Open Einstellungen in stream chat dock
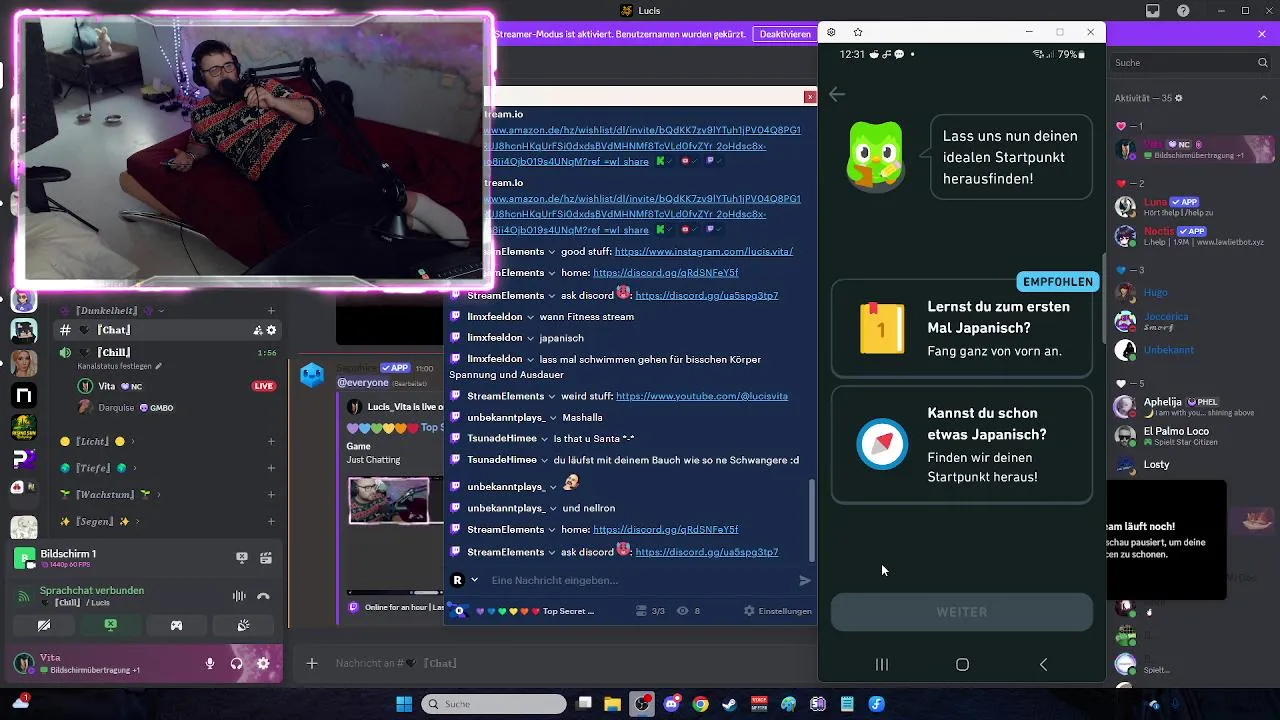Viewport: 1280px width, 720px height. [x=777, y=611]
